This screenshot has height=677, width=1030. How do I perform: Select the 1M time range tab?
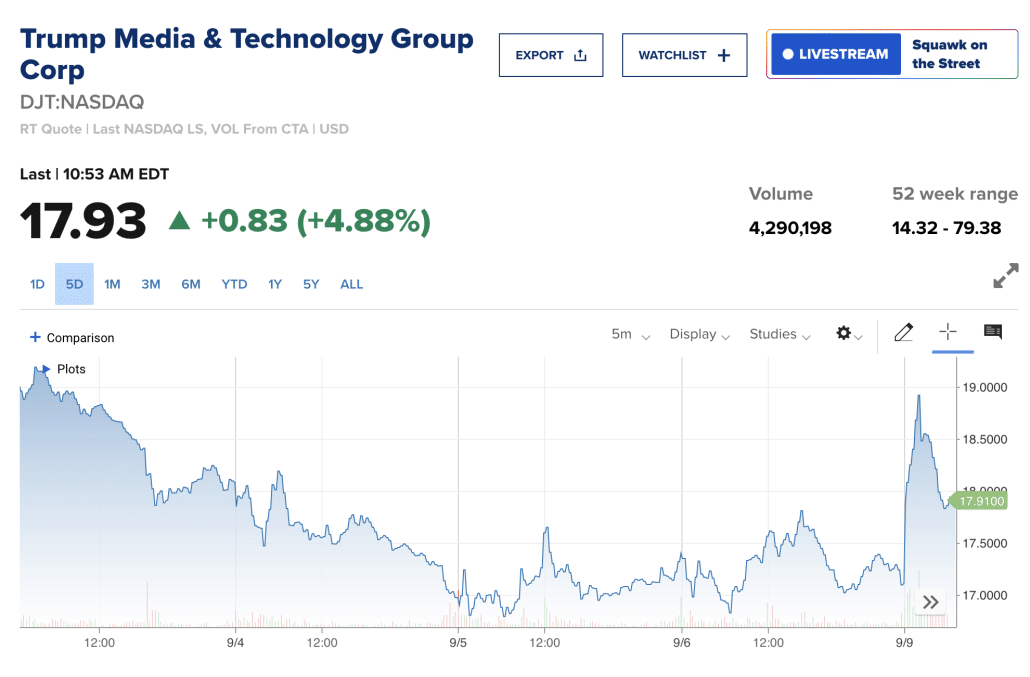click(x=112, y=284)
